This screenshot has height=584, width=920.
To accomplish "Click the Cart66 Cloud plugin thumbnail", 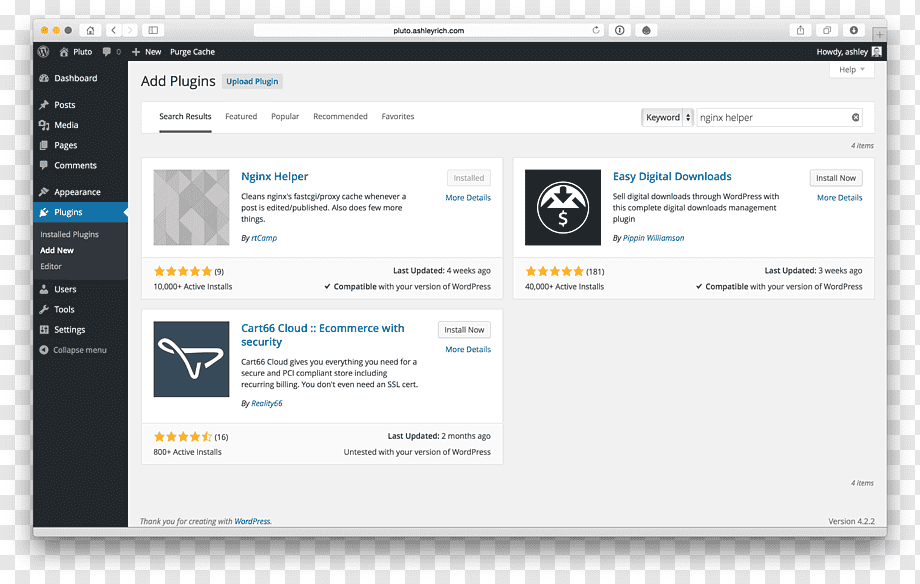I will click(x=191, y=359).
